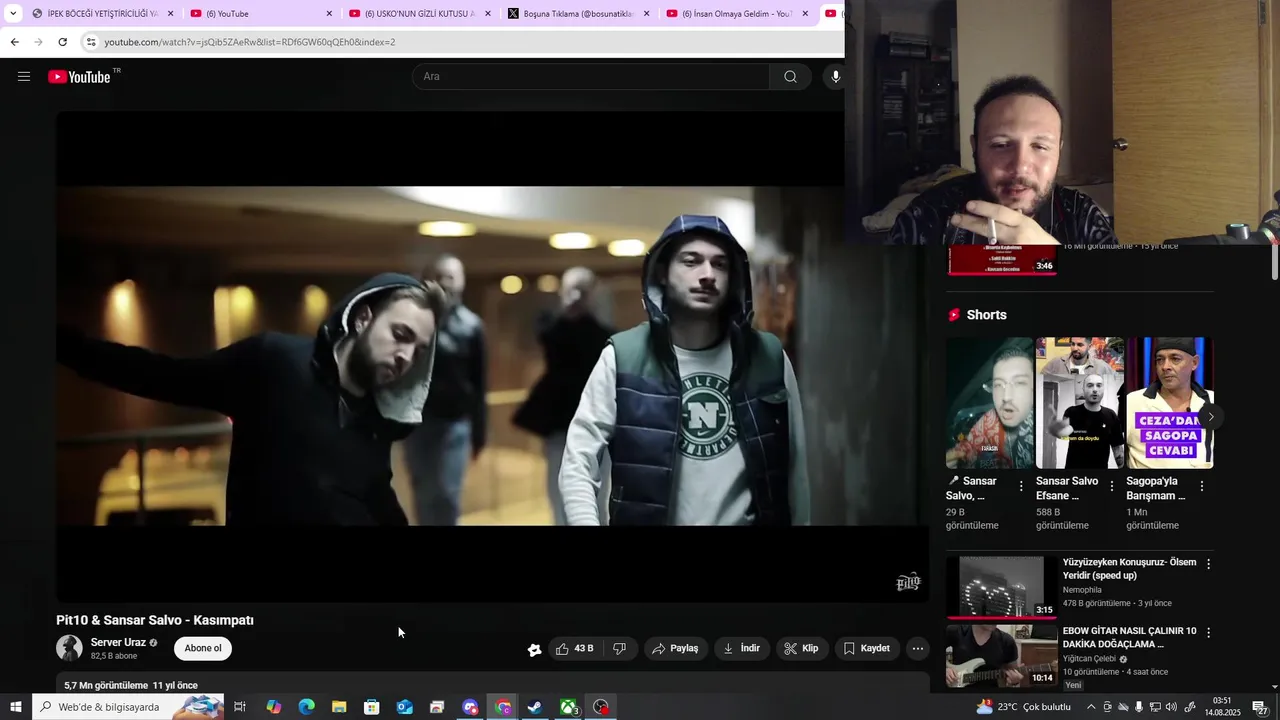
Task: Open Outlook from the taskbar
Action: (404, 707)
